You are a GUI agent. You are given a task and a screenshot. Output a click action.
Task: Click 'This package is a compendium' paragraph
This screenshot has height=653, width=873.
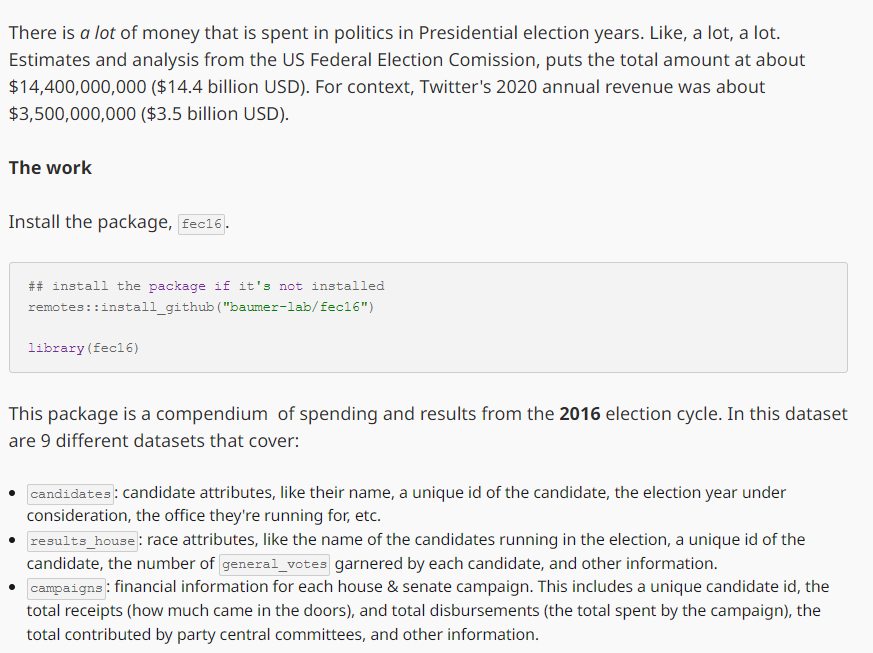click(x=138, y=414)
